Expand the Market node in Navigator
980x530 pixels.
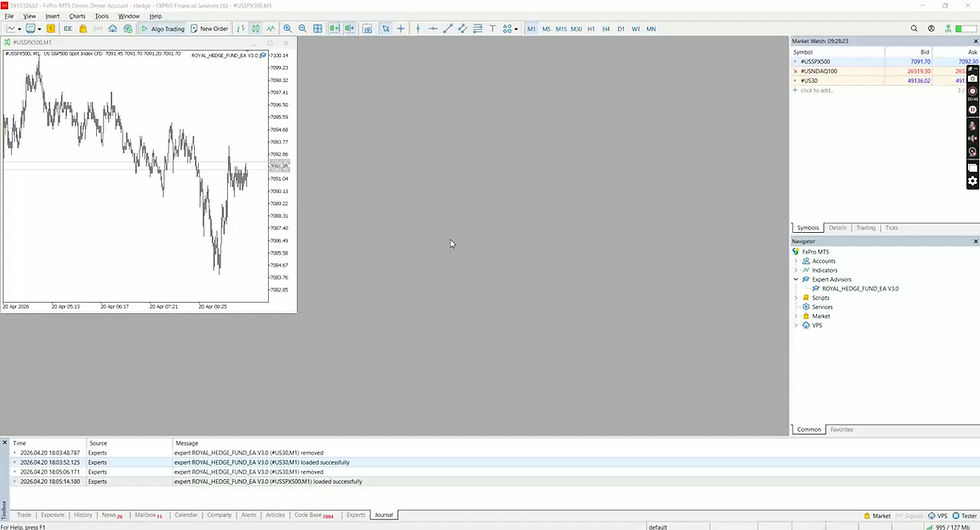coord(796,316)
